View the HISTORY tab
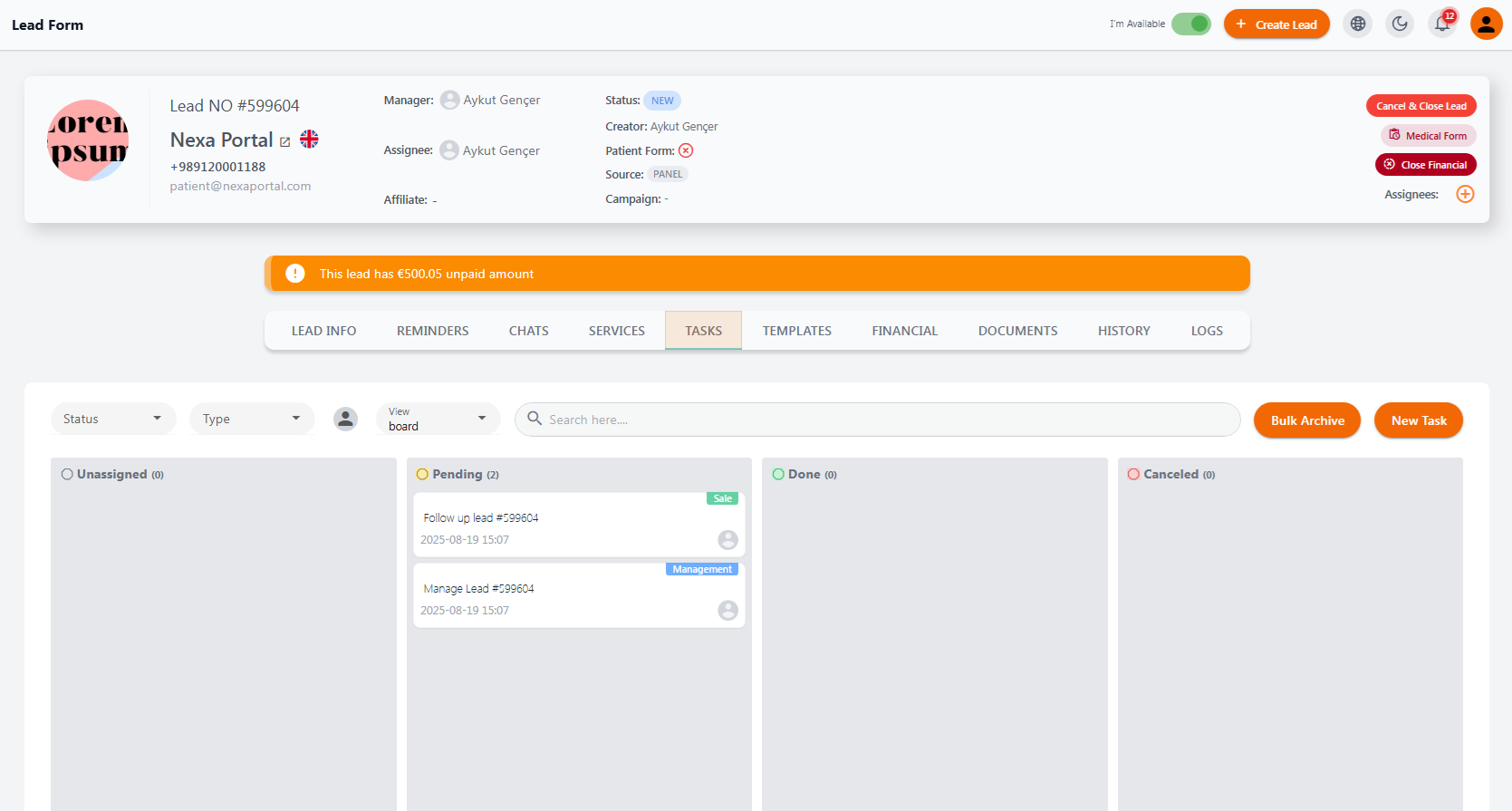Image resolution: width=1512 pixels, height=811 pixels. click(1124, 331)
